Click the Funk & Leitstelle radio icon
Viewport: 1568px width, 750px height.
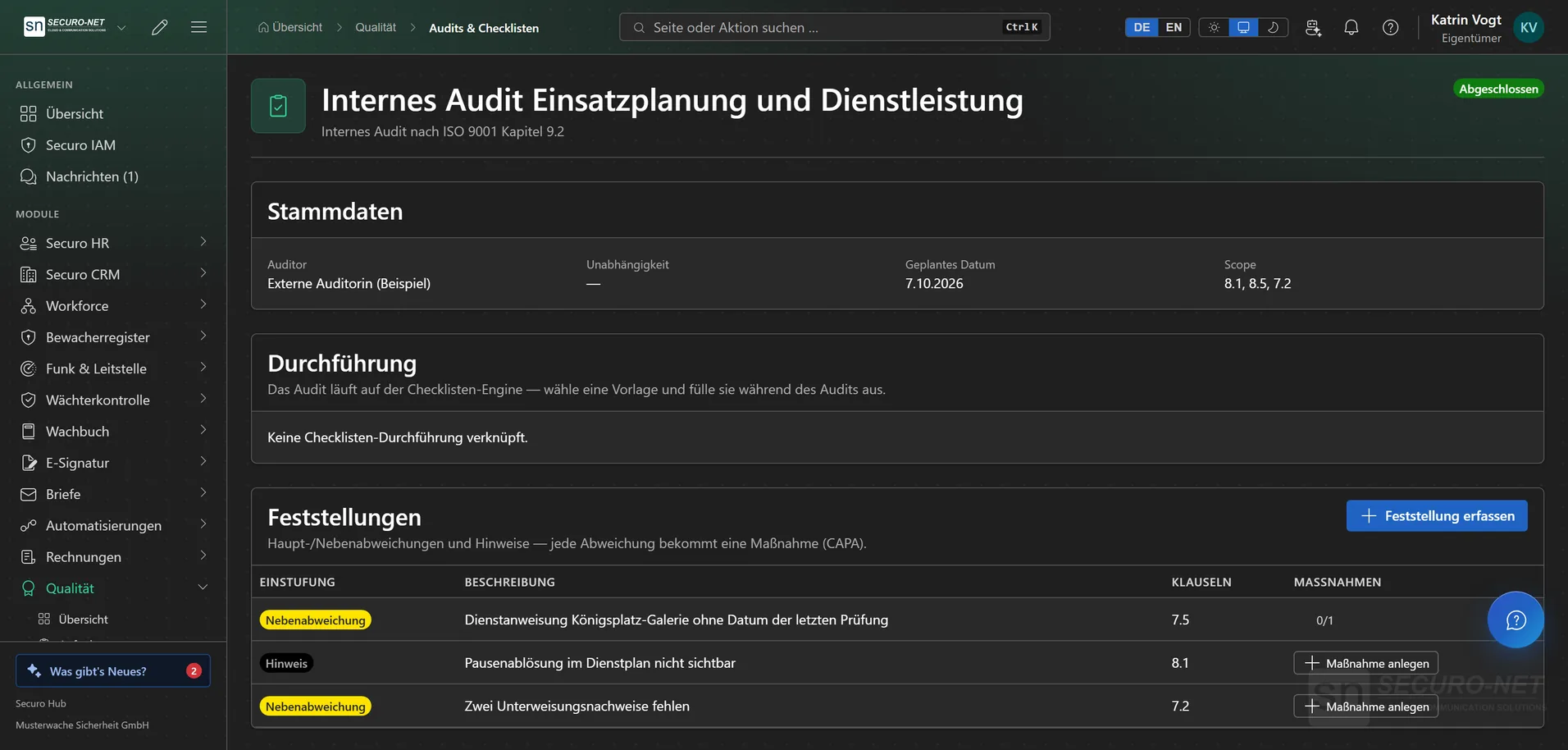(29, 368)
